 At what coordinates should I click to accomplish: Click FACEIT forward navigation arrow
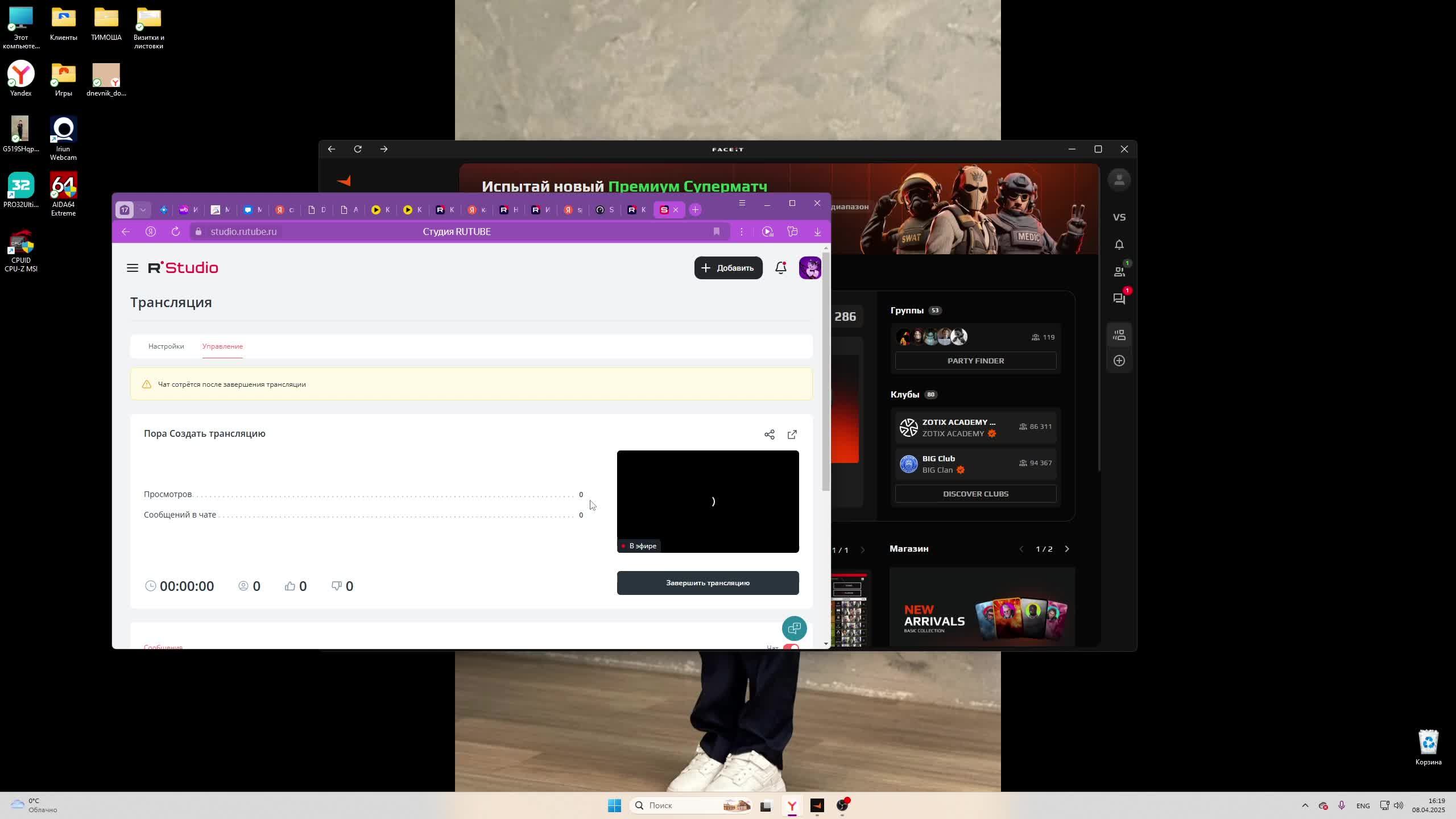coord(384,149)
